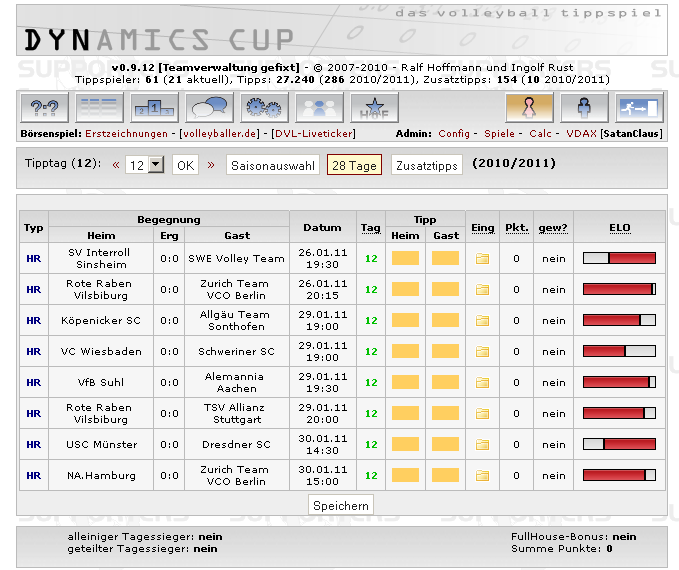Select the male league icon

tap(585, 107)
